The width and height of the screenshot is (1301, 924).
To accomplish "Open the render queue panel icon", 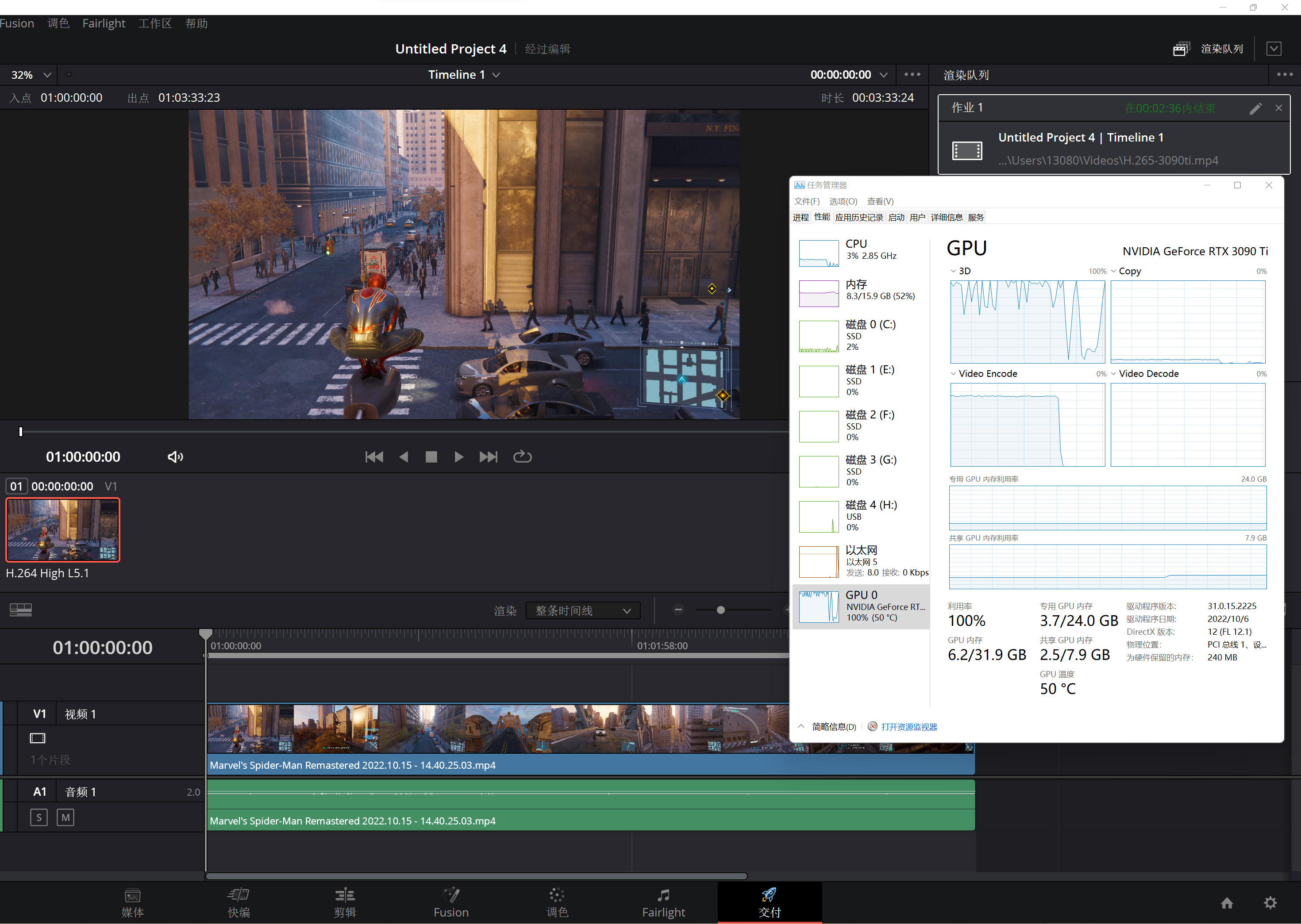I will pos(1180,48).
